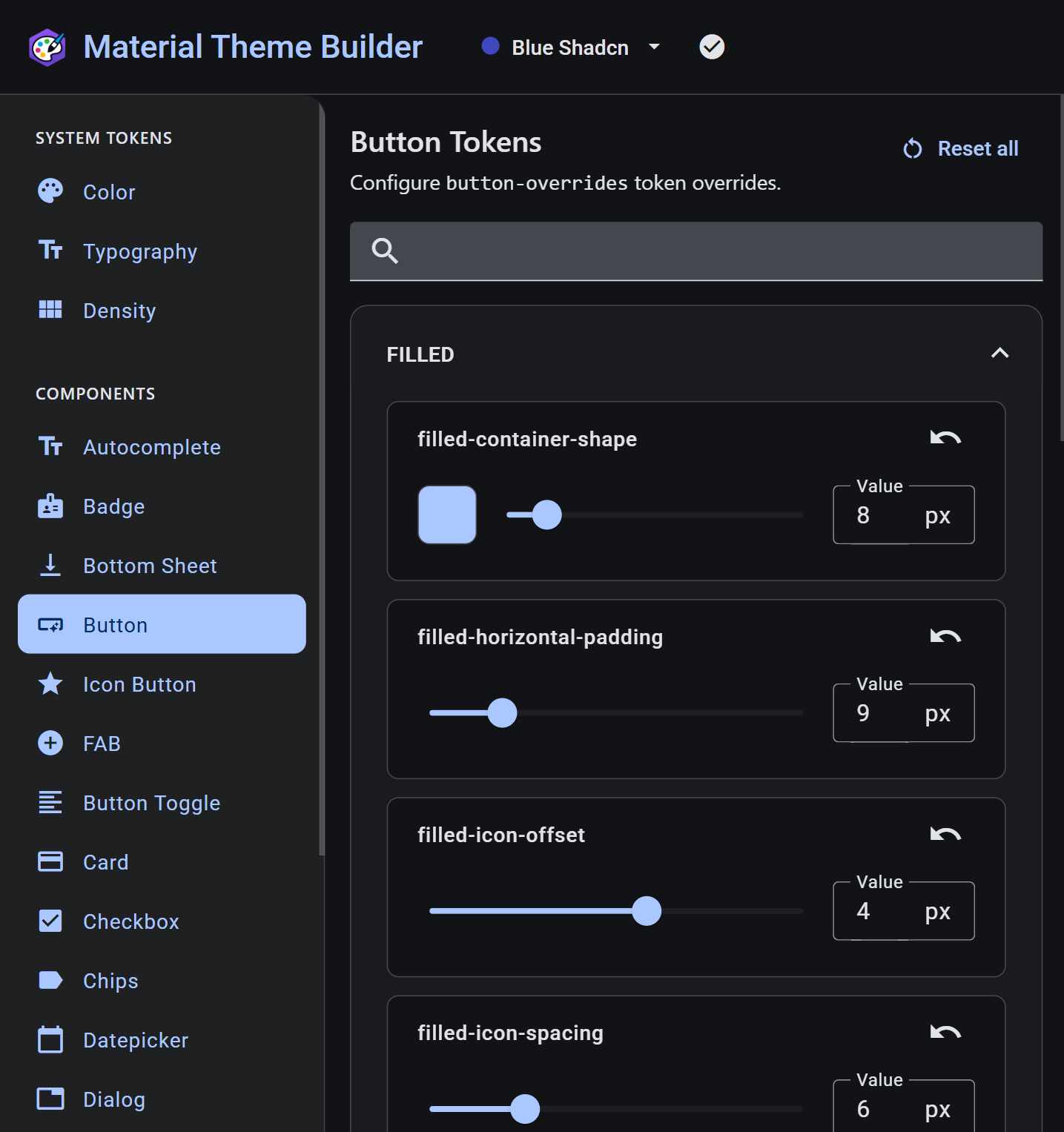Click the Card icon in sidebar
Image resolution: width=1064 pixels, height=1132 pixels.
[50, 861]
